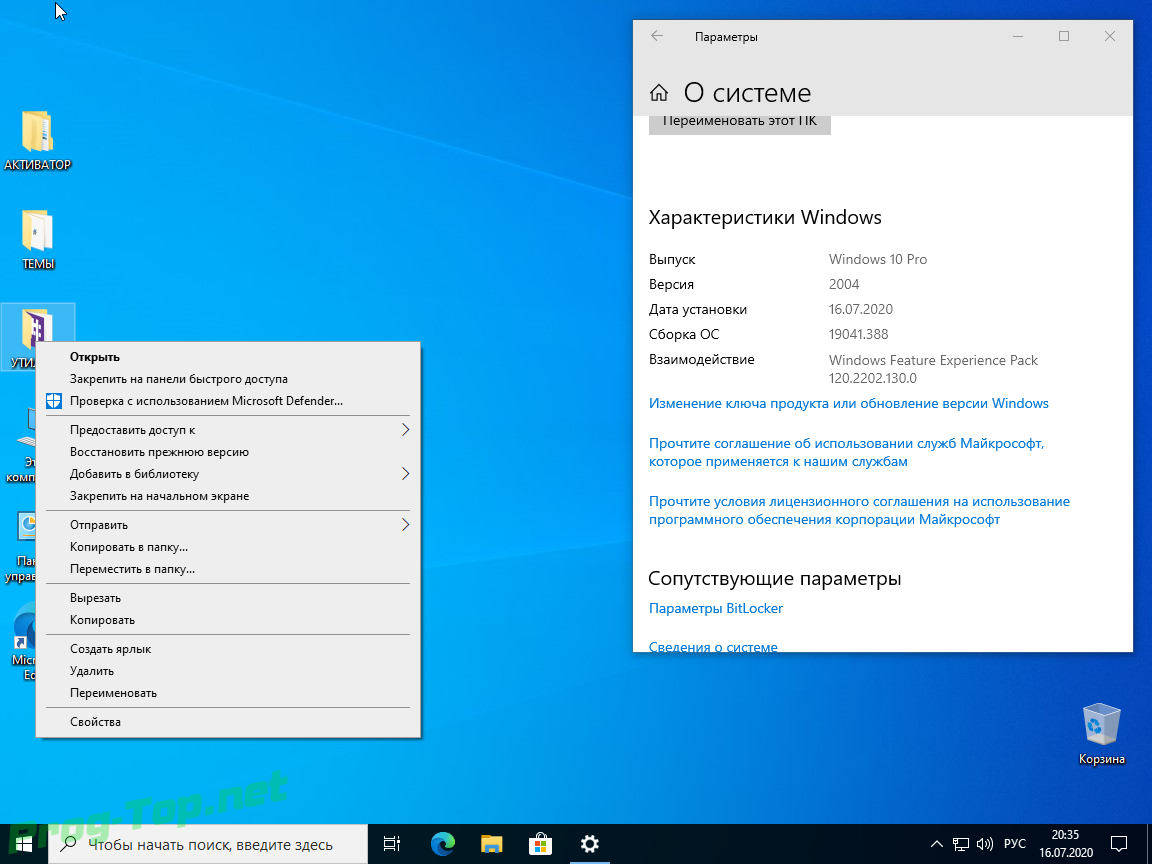Screen dimensions: 1152x864
Task: Open the Параметры BitLocker link
Action: (715, 608)
